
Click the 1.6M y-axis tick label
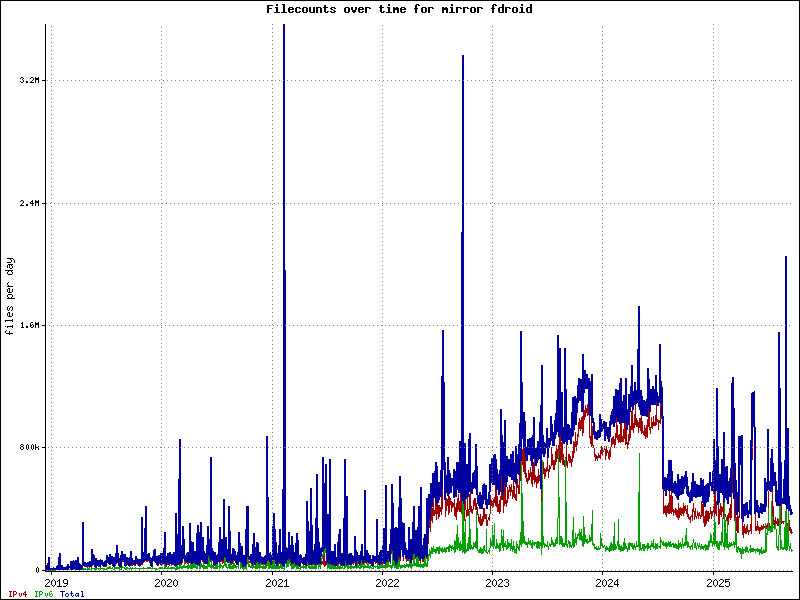(x=30, y=326)
